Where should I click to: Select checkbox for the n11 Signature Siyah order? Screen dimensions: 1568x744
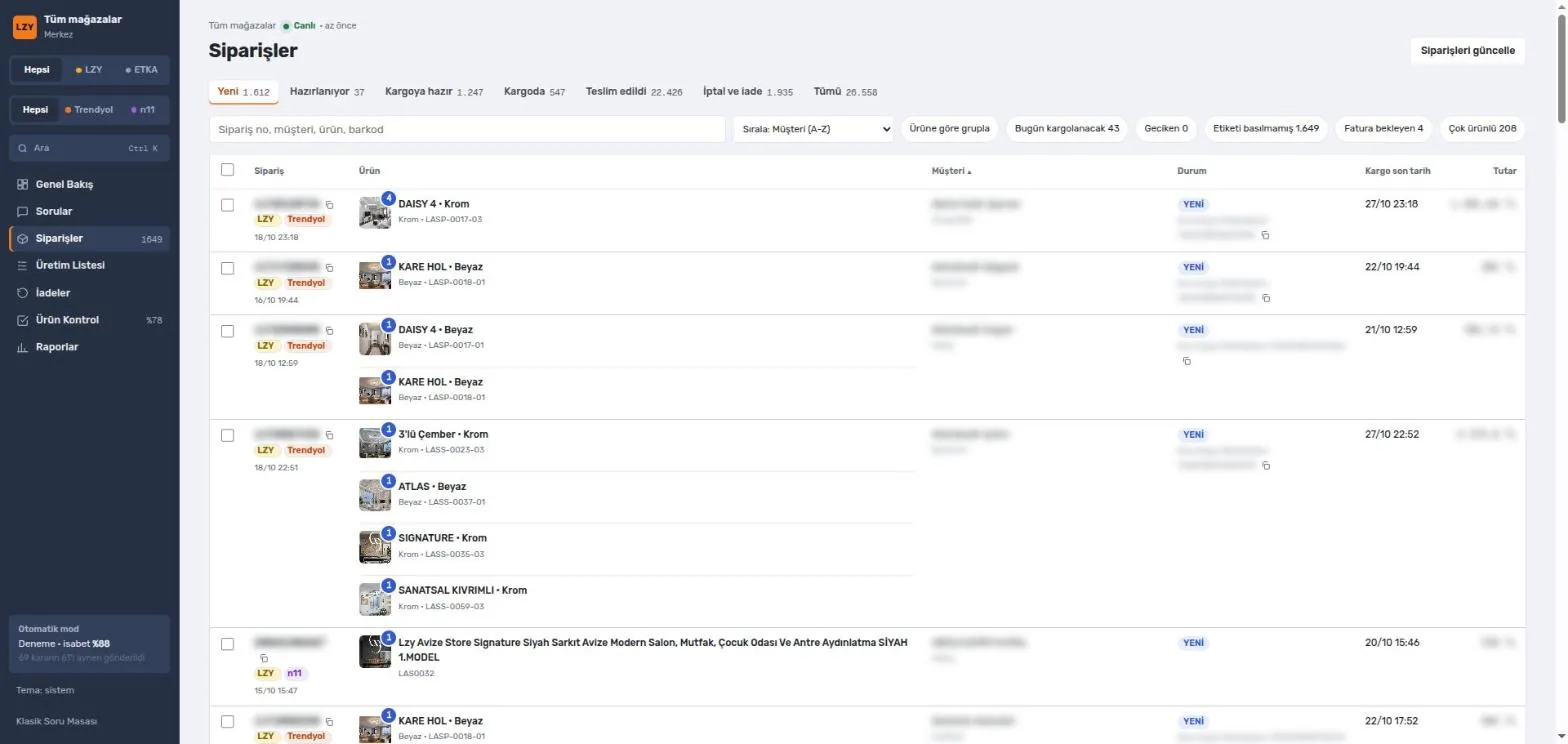[227, 644]
